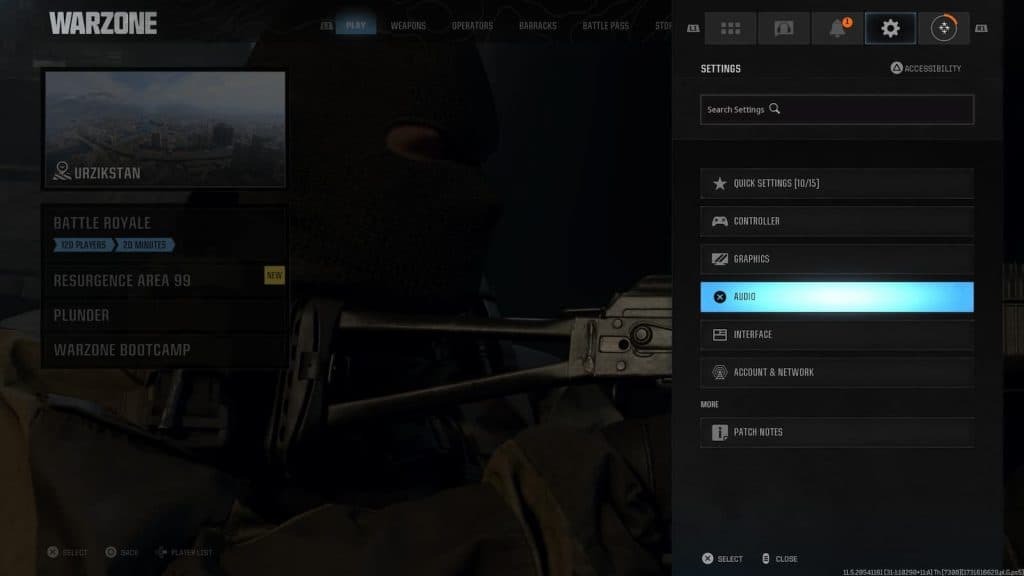Open the notifications bell icon

837,28
